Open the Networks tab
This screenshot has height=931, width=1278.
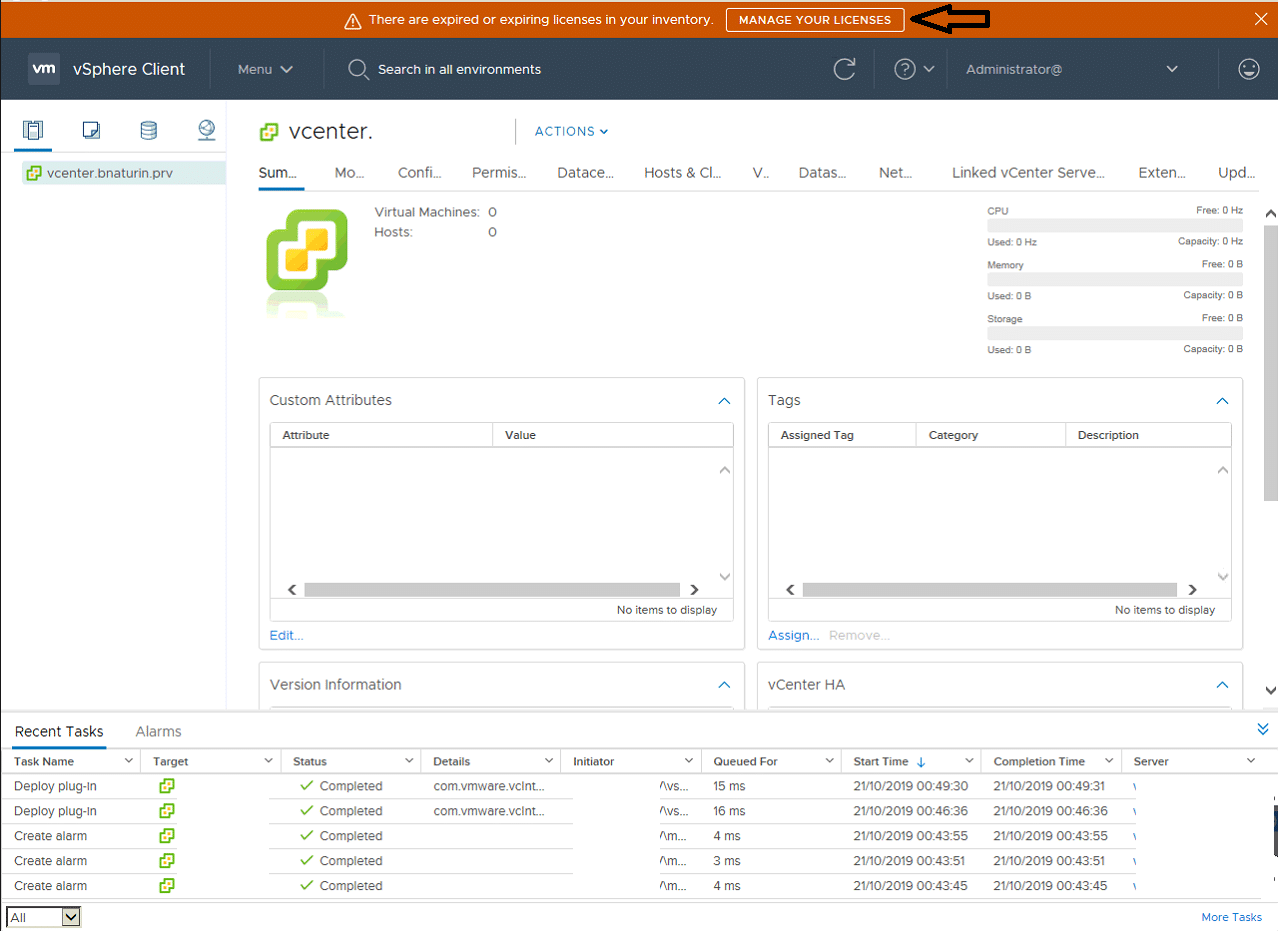[895, 172]
